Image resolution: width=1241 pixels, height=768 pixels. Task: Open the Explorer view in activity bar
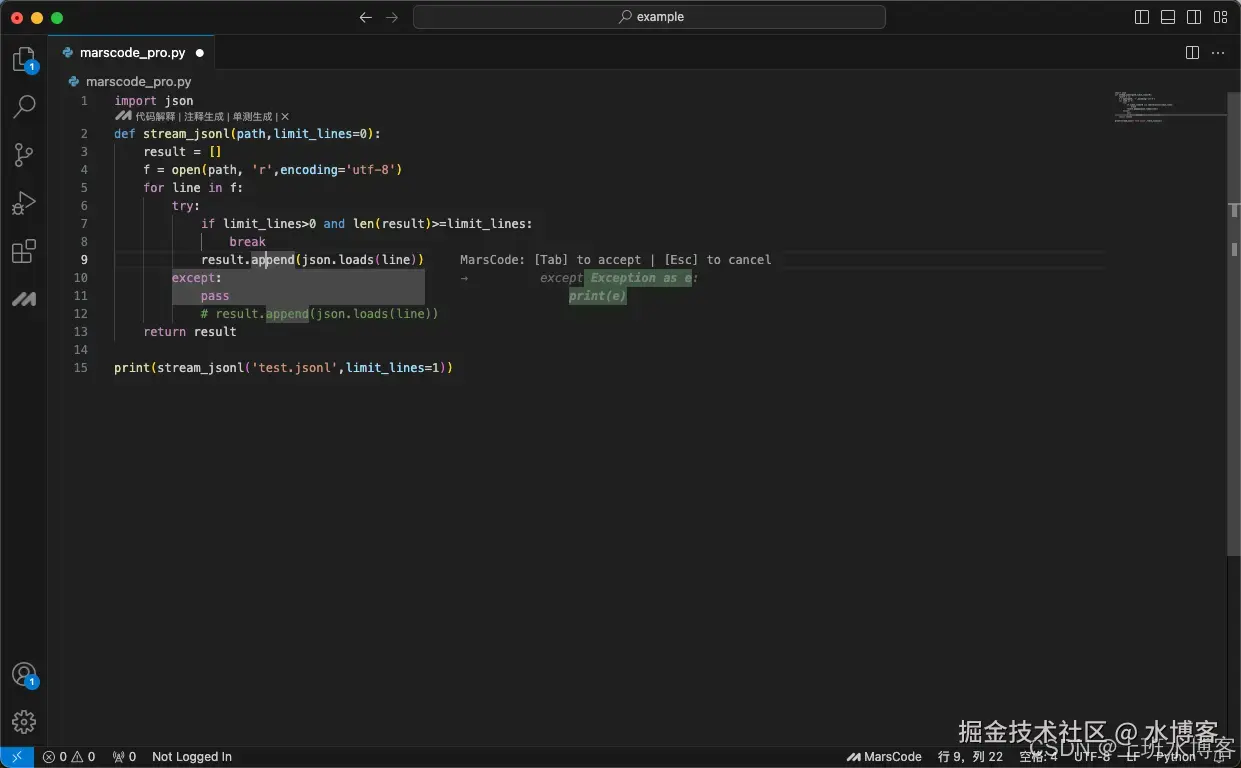(23, 59)
